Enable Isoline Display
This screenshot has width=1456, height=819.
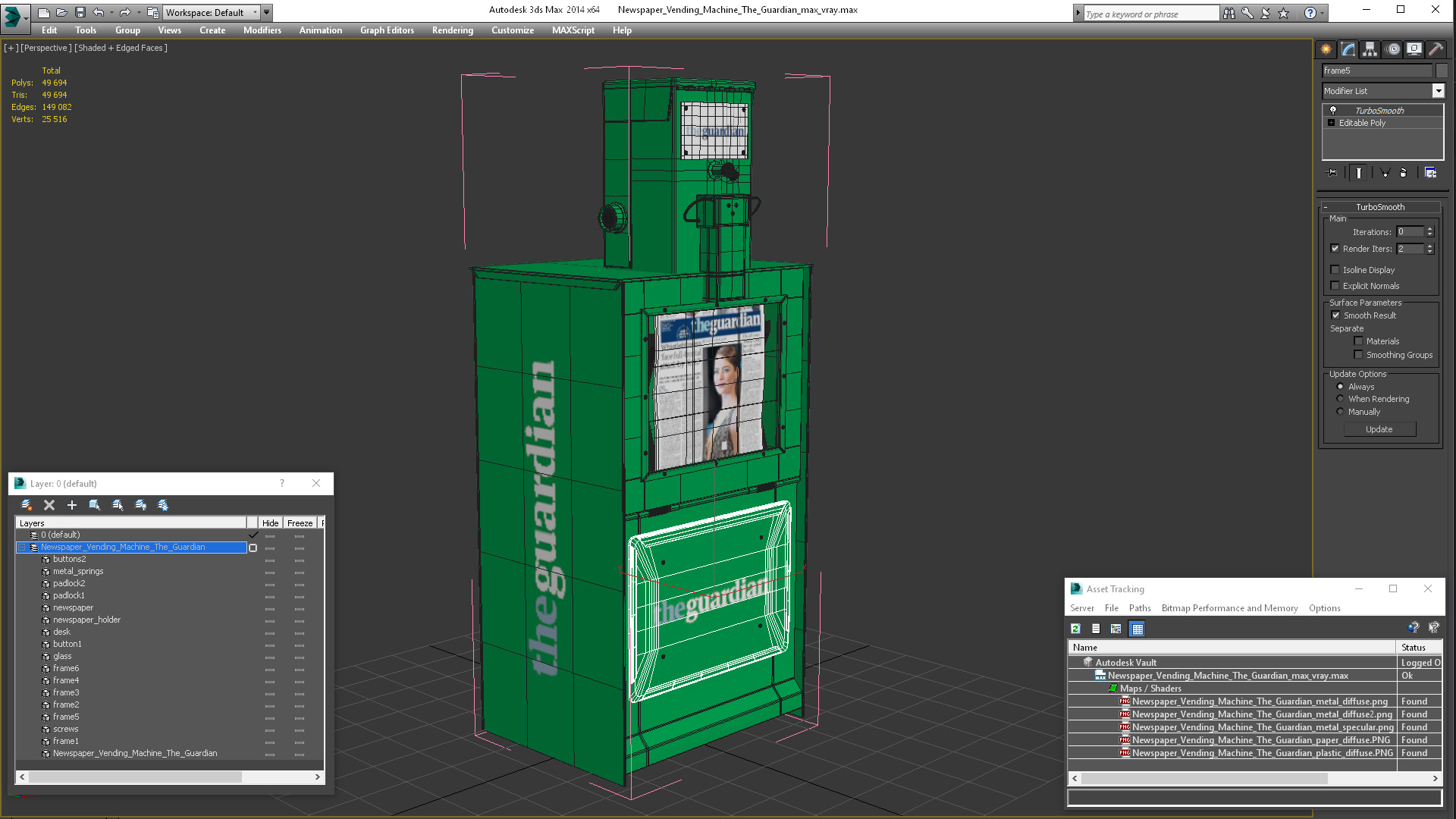1335,270
